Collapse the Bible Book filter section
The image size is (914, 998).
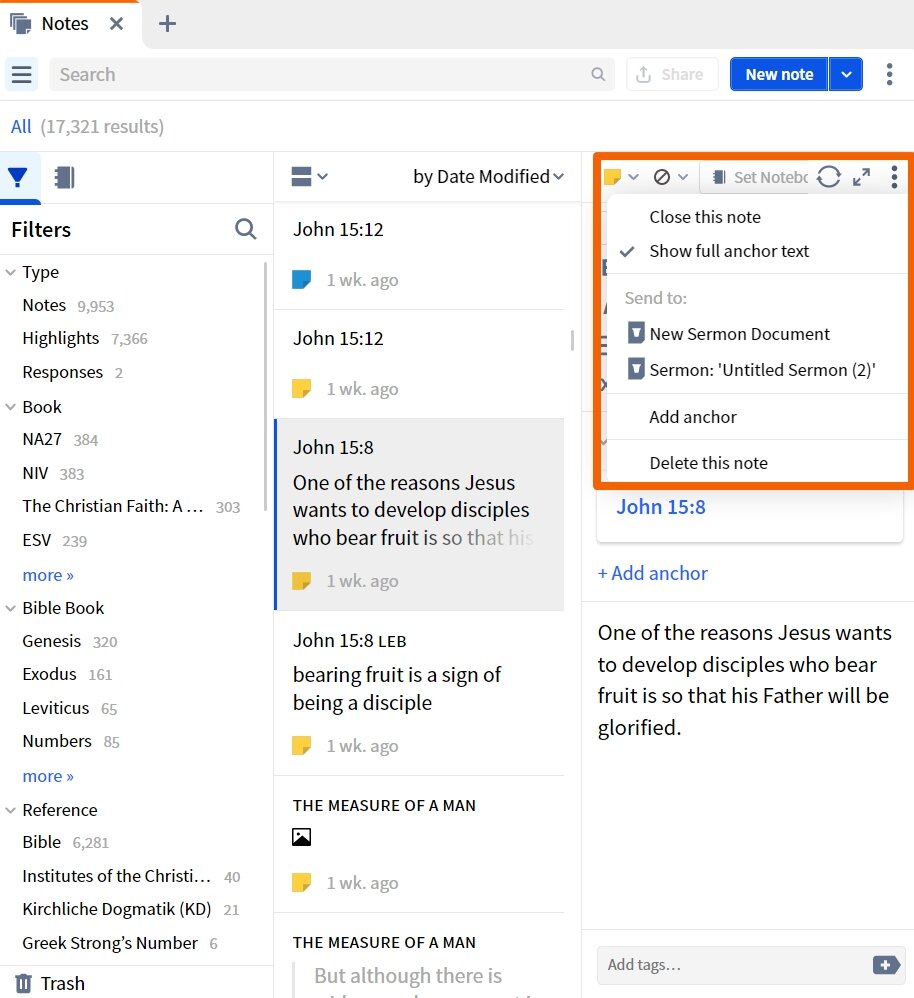coord(10,608)
